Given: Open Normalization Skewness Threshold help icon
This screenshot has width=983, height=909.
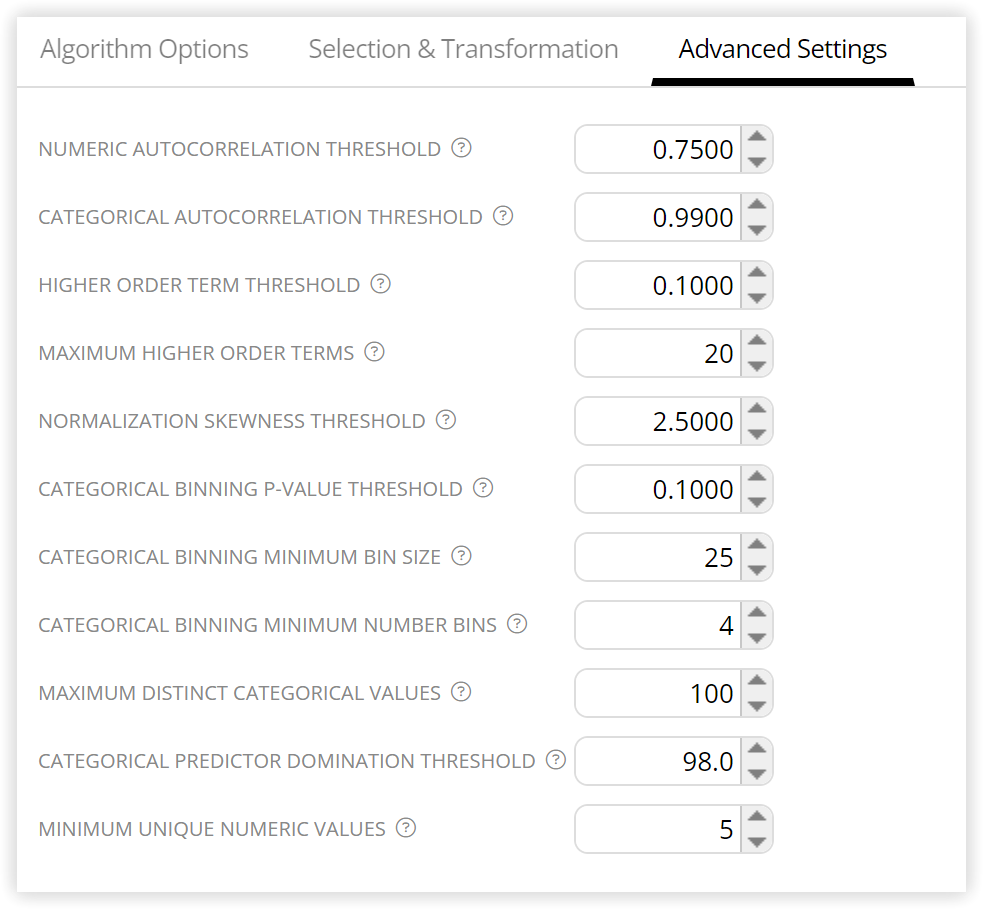Looking at the screenshot, I should point(446,420).
